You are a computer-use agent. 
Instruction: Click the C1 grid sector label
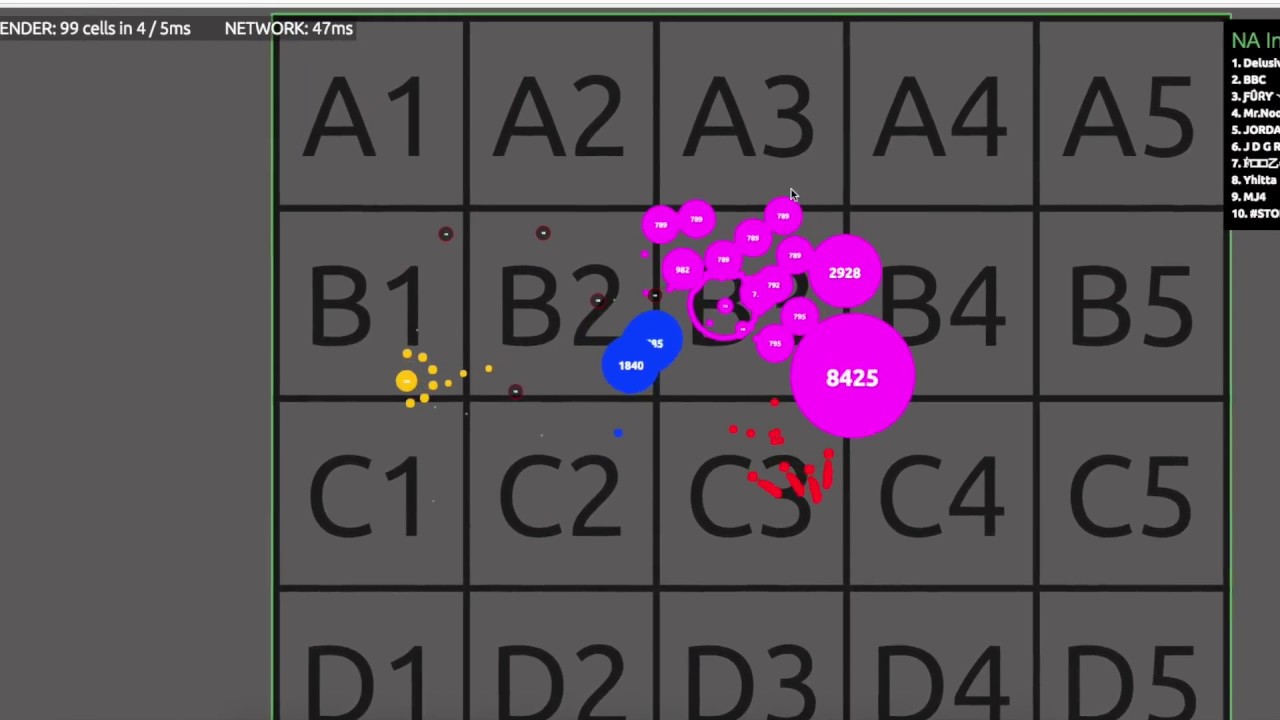point(369,497)
